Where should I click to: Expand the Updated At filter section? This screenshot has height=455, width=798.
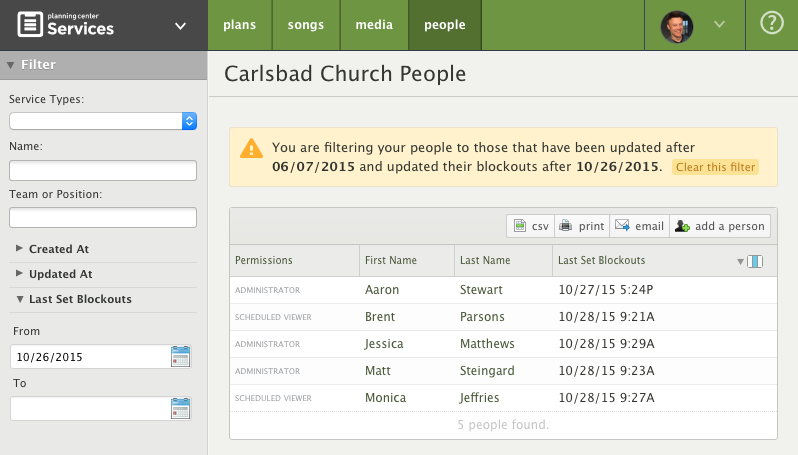click(59, 274)
